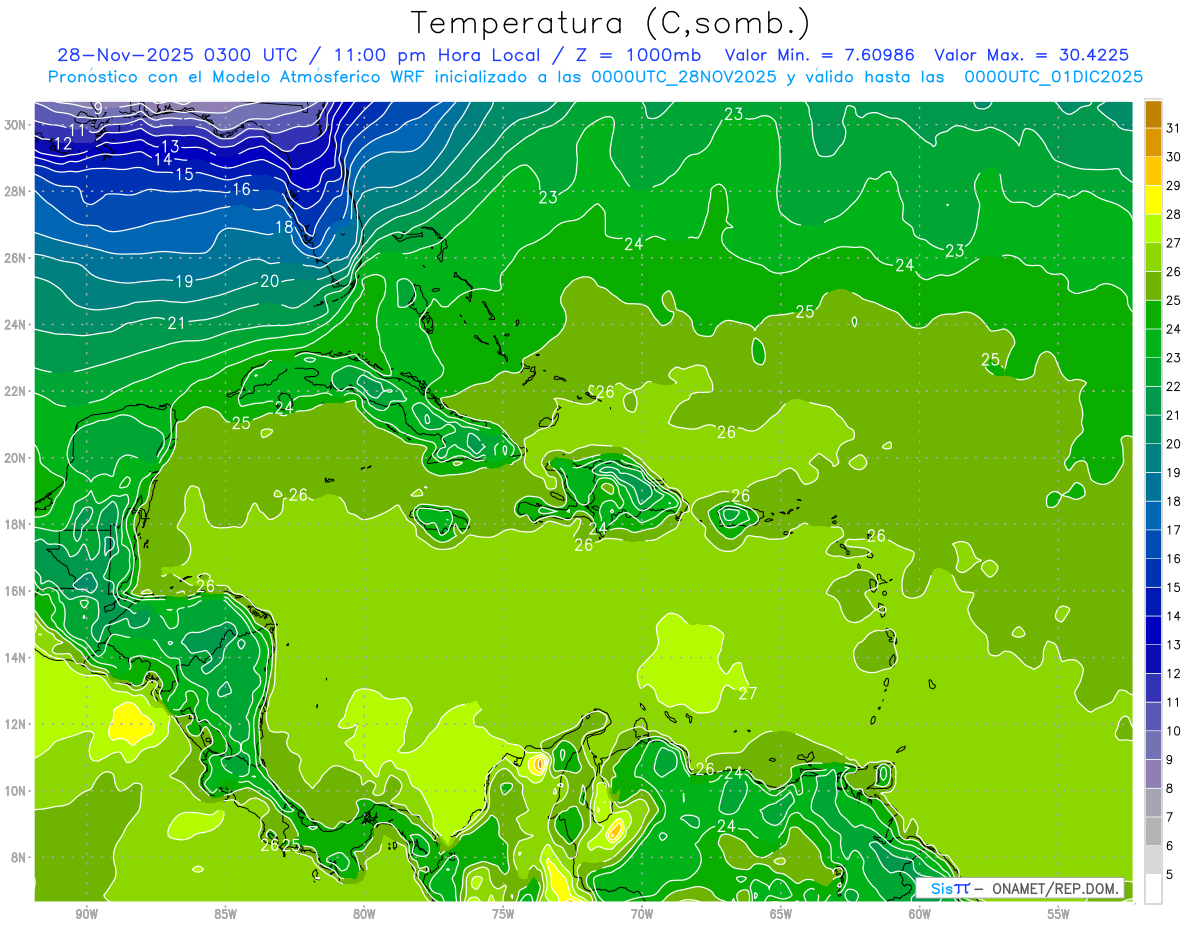
Task: Click the '20N' latitude axis label
Action: (16, 457)
